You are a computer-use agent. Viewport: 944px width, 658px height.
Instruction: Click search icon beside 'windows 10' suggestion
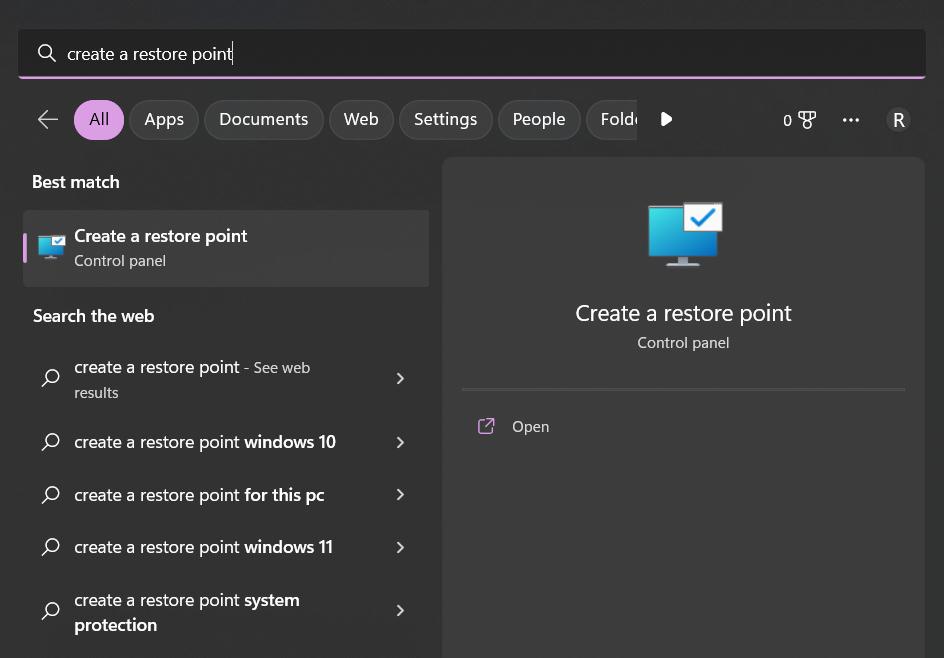(x=51, y=442)
